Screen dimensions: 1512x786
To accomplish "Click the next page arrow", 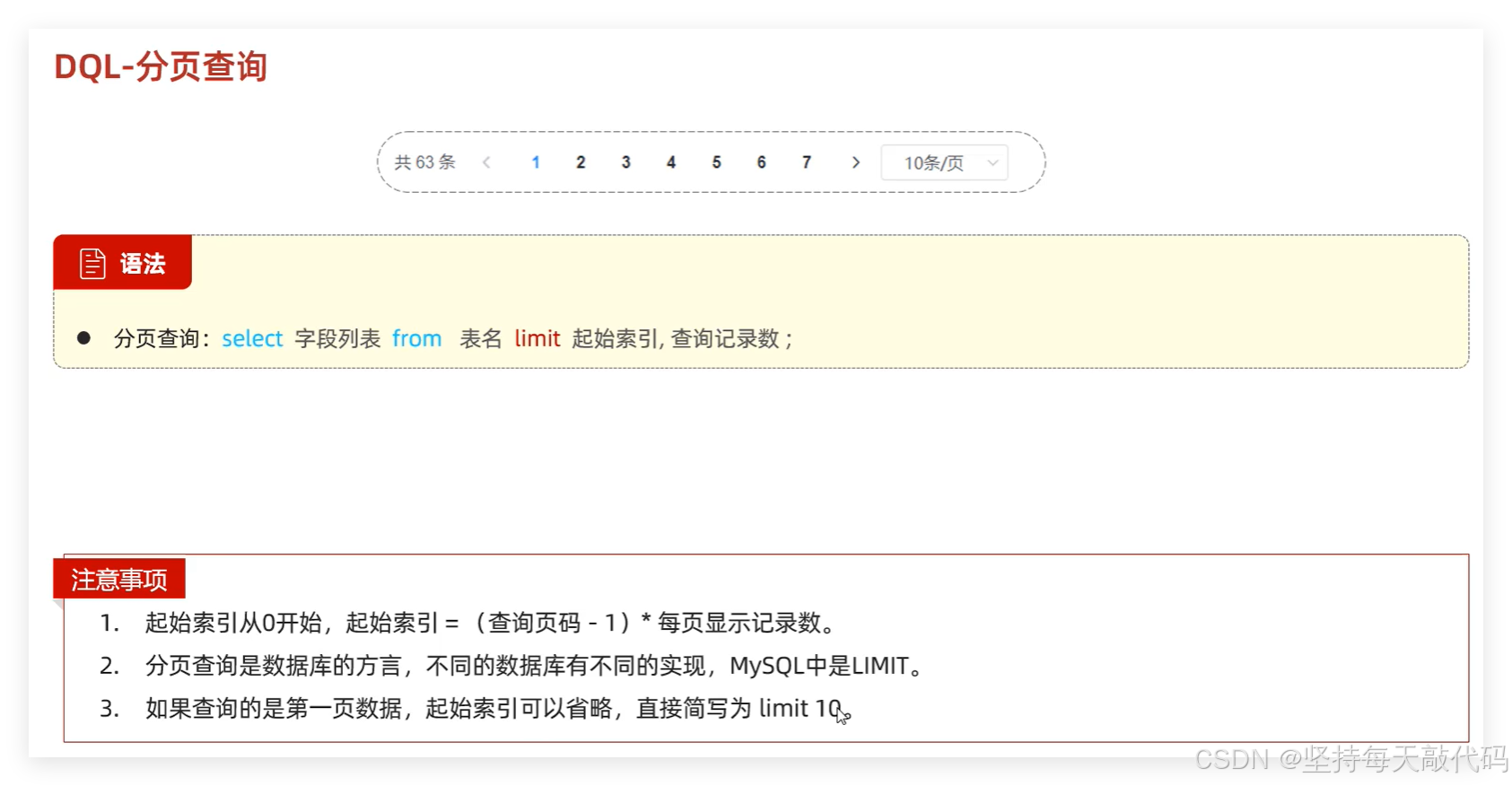I will coord(856,162).
